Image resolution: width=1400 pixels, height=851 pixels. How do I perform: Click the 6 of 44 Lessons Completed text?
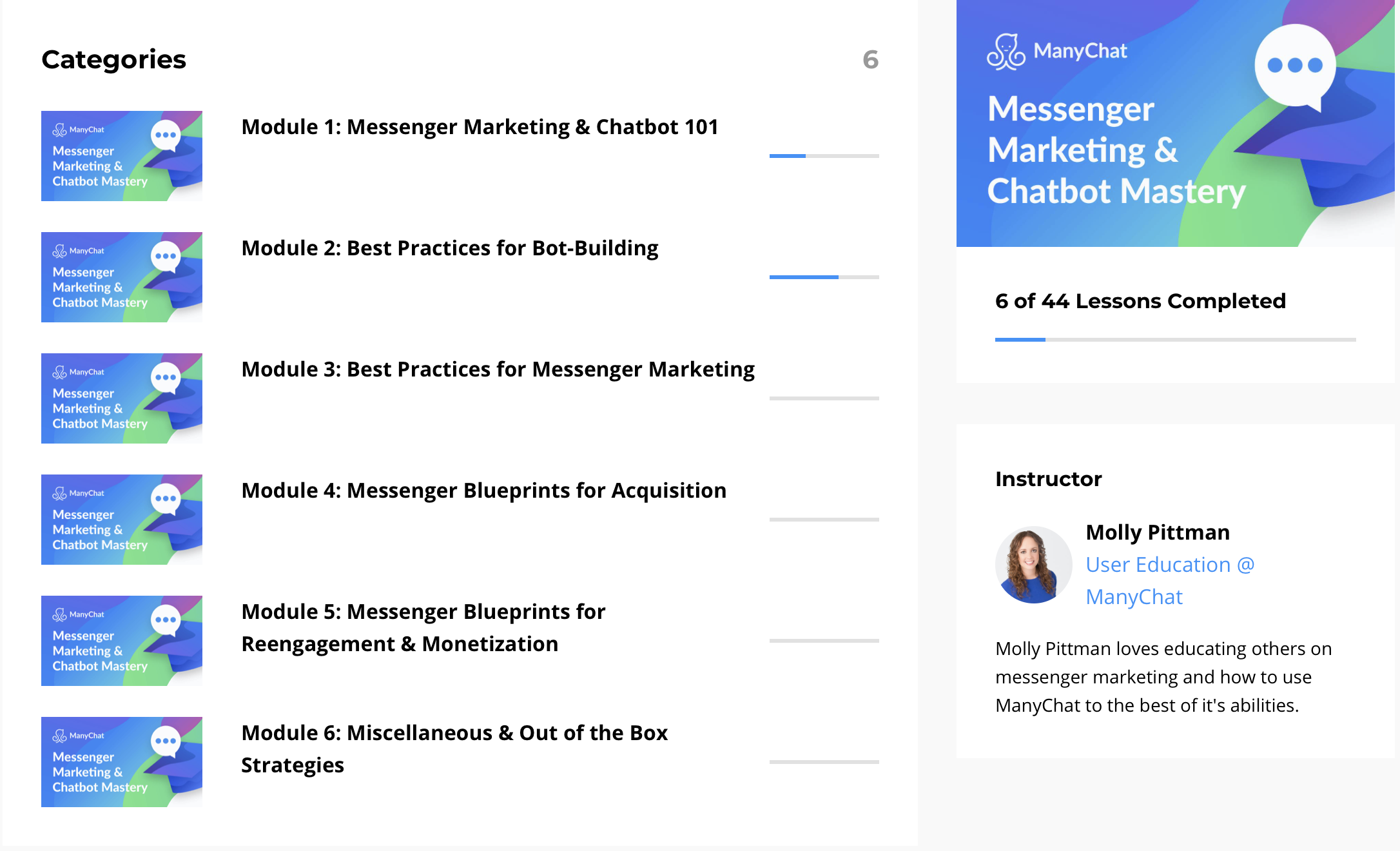1140,301
